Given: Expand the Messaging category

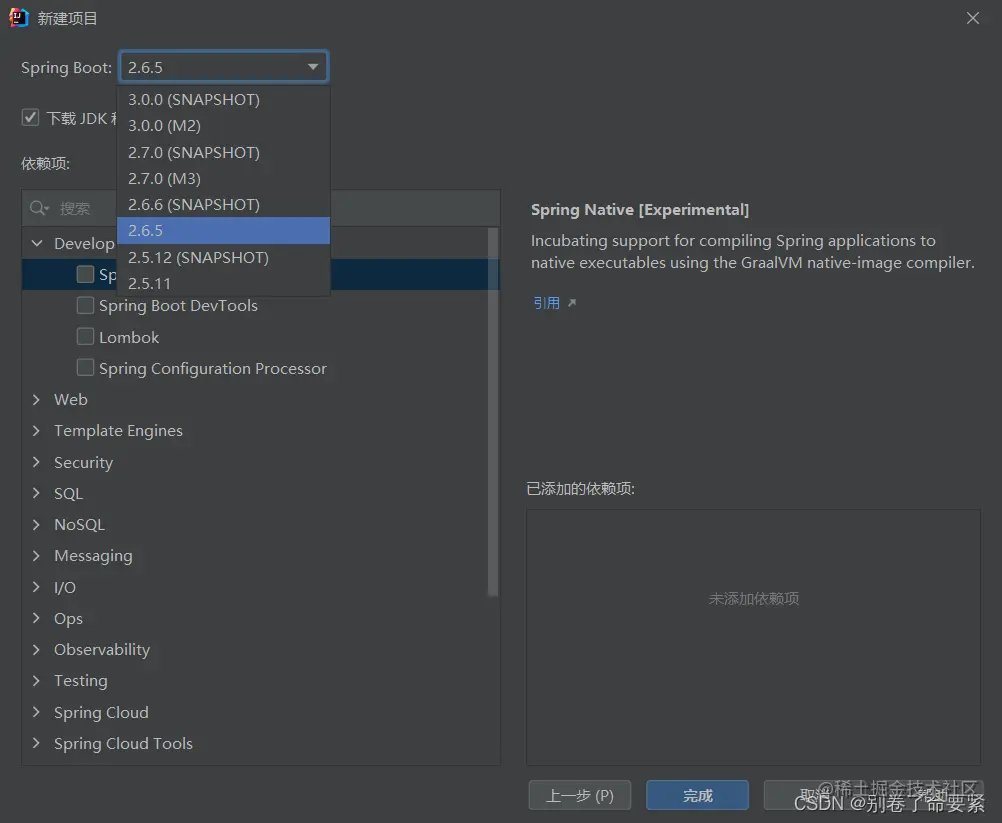Looking at the screenshot, I should click(36, 556).
